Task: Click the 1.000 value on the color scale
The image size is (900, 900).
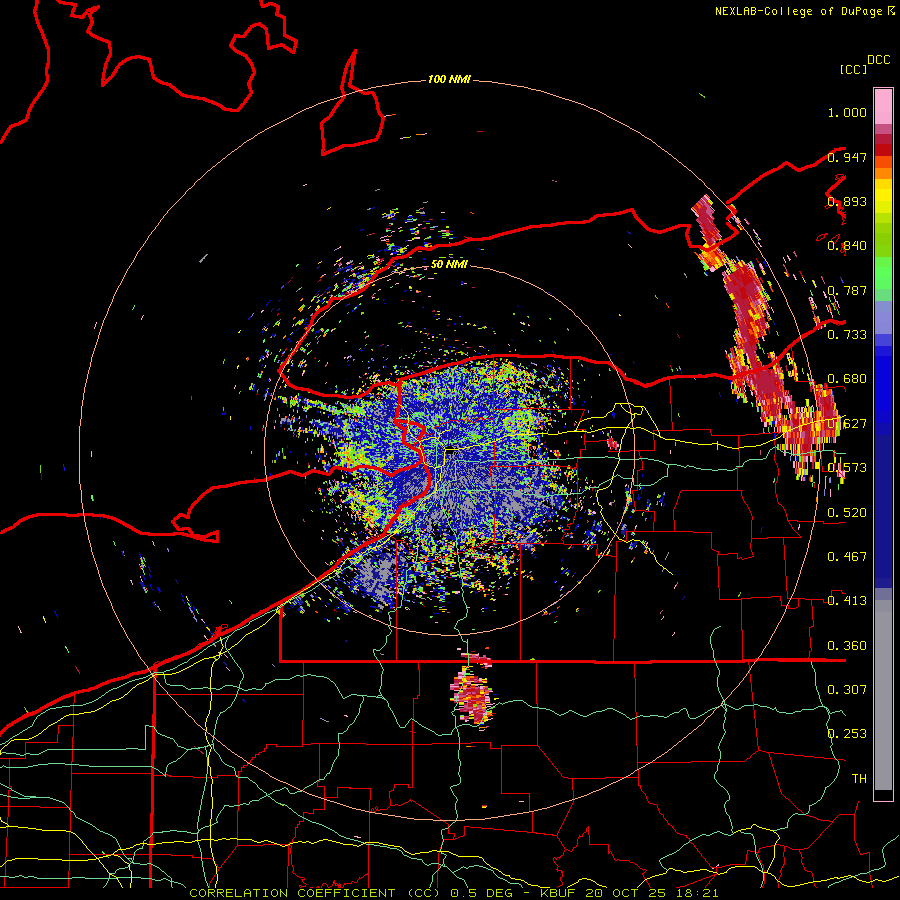Action: 847,112
